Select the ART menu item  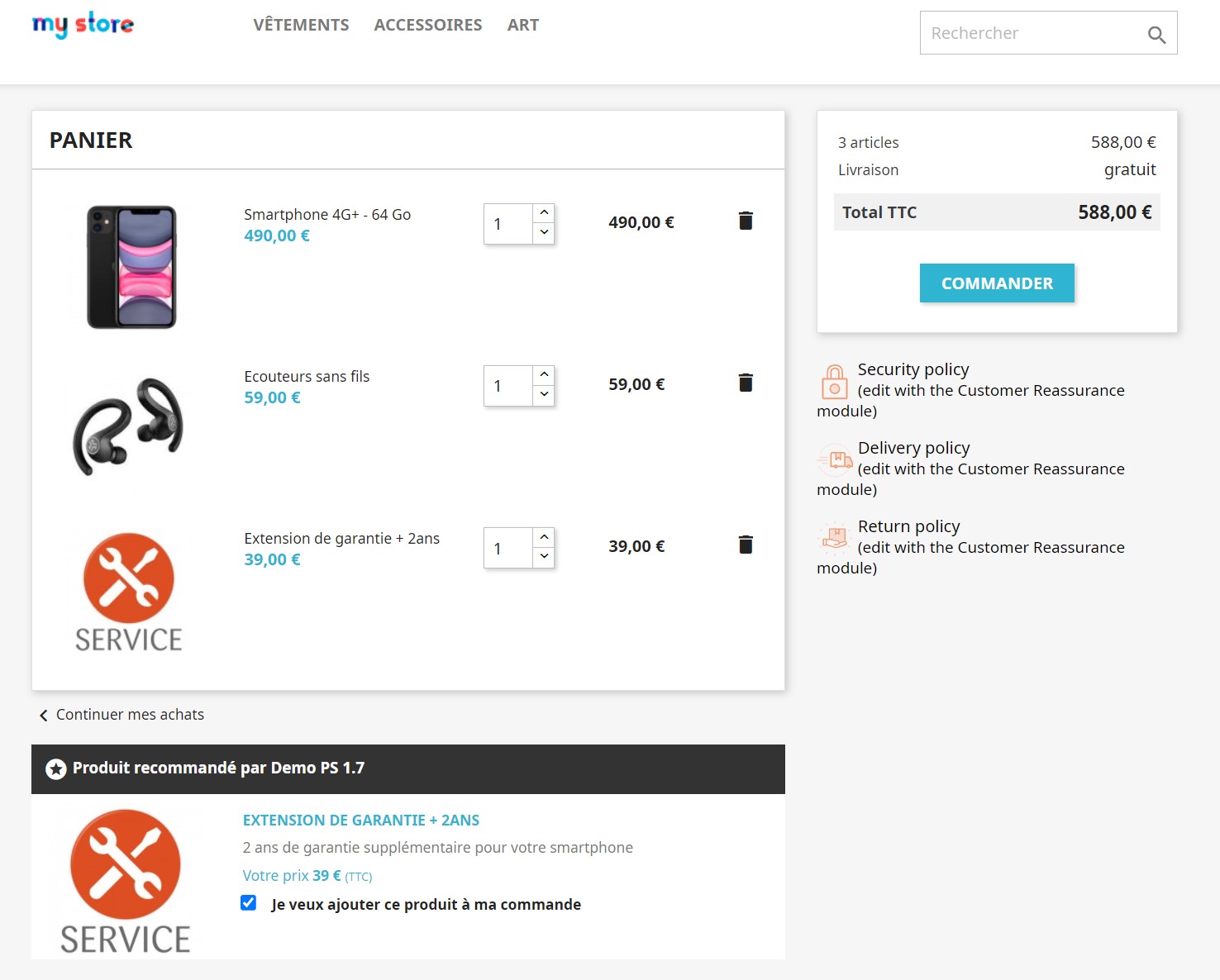click(522, 25)
